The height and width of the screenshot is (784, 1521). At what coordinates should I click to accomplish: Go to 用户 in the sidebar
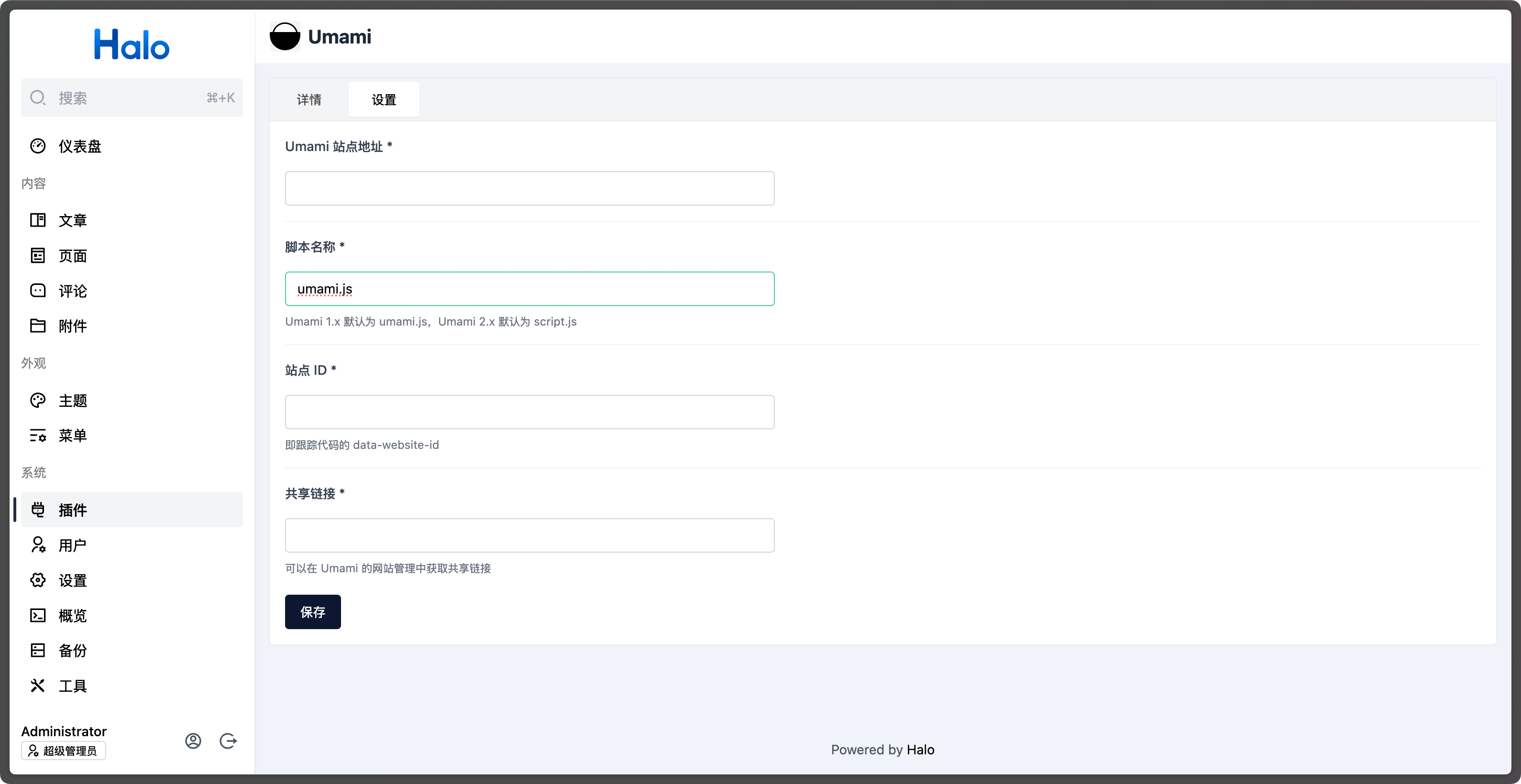pyautogui.click(x=73, y=545)
